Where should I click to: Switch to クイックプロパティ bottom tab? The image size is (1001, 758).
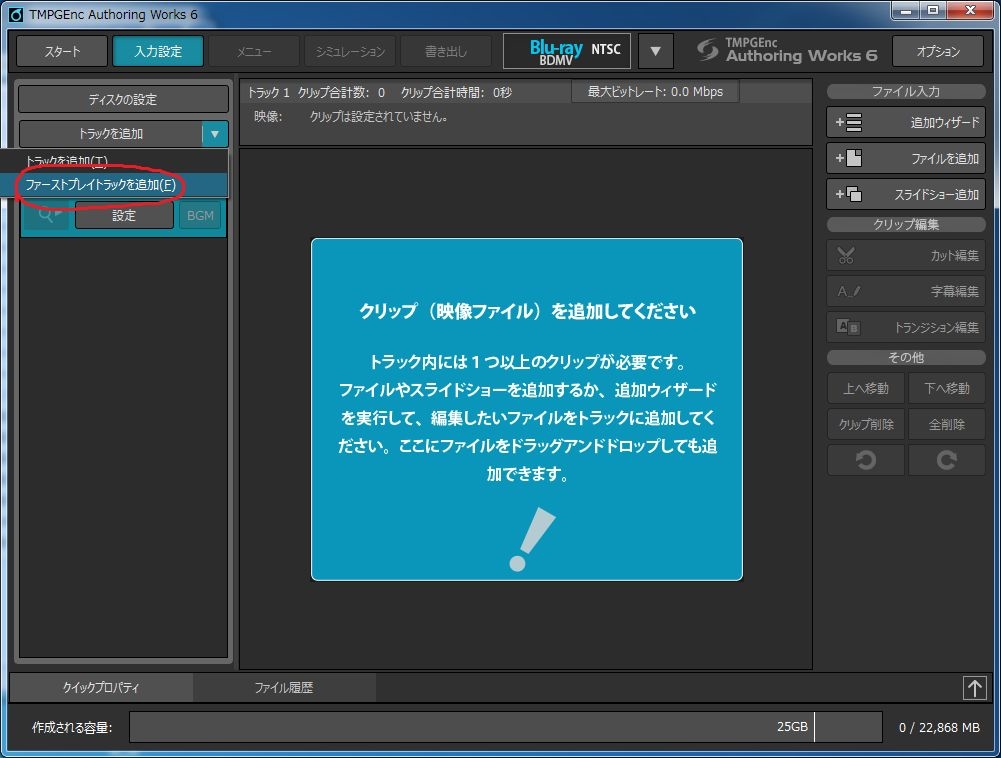101,688
